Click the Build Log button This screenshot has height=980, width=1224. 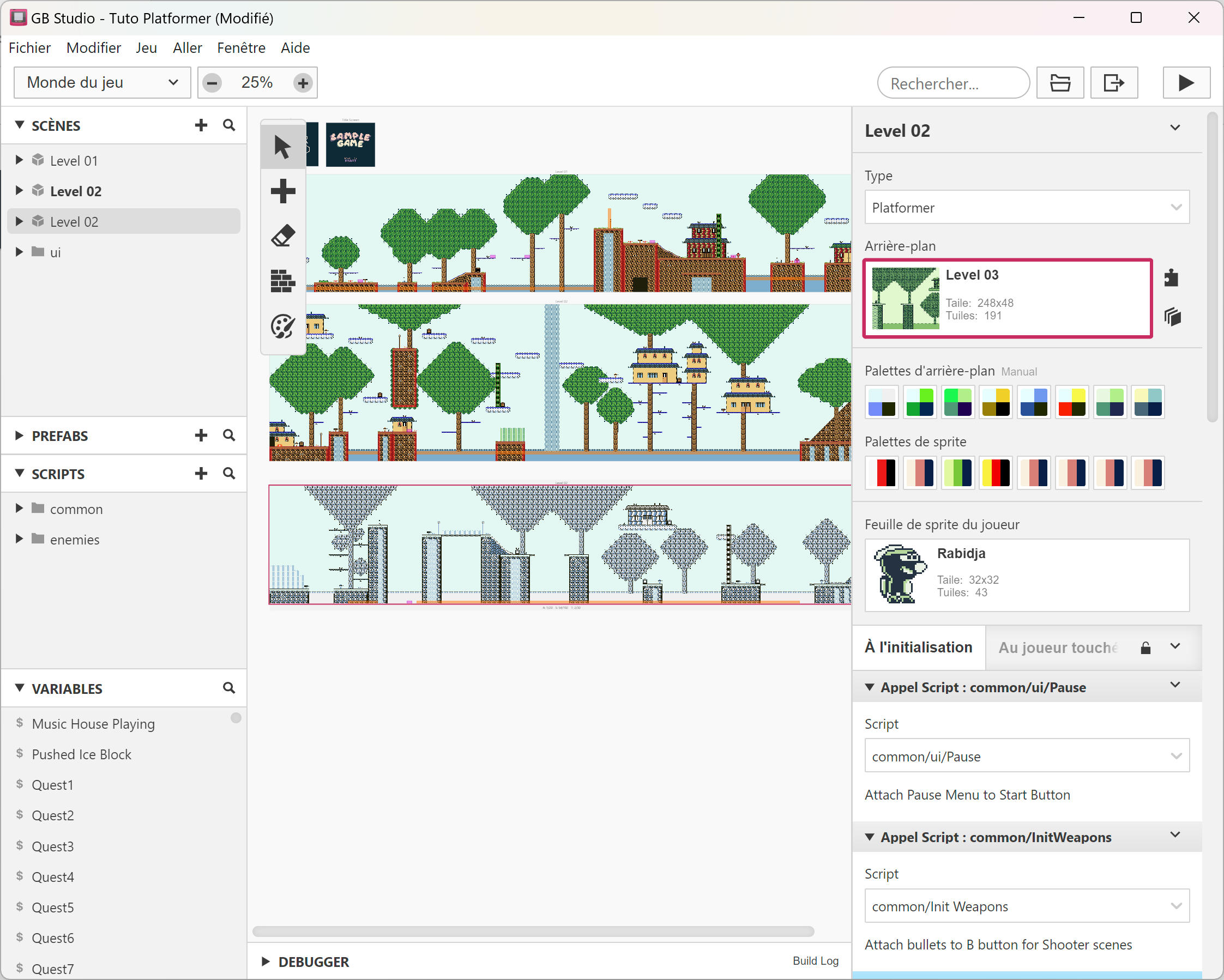[815, 961]
